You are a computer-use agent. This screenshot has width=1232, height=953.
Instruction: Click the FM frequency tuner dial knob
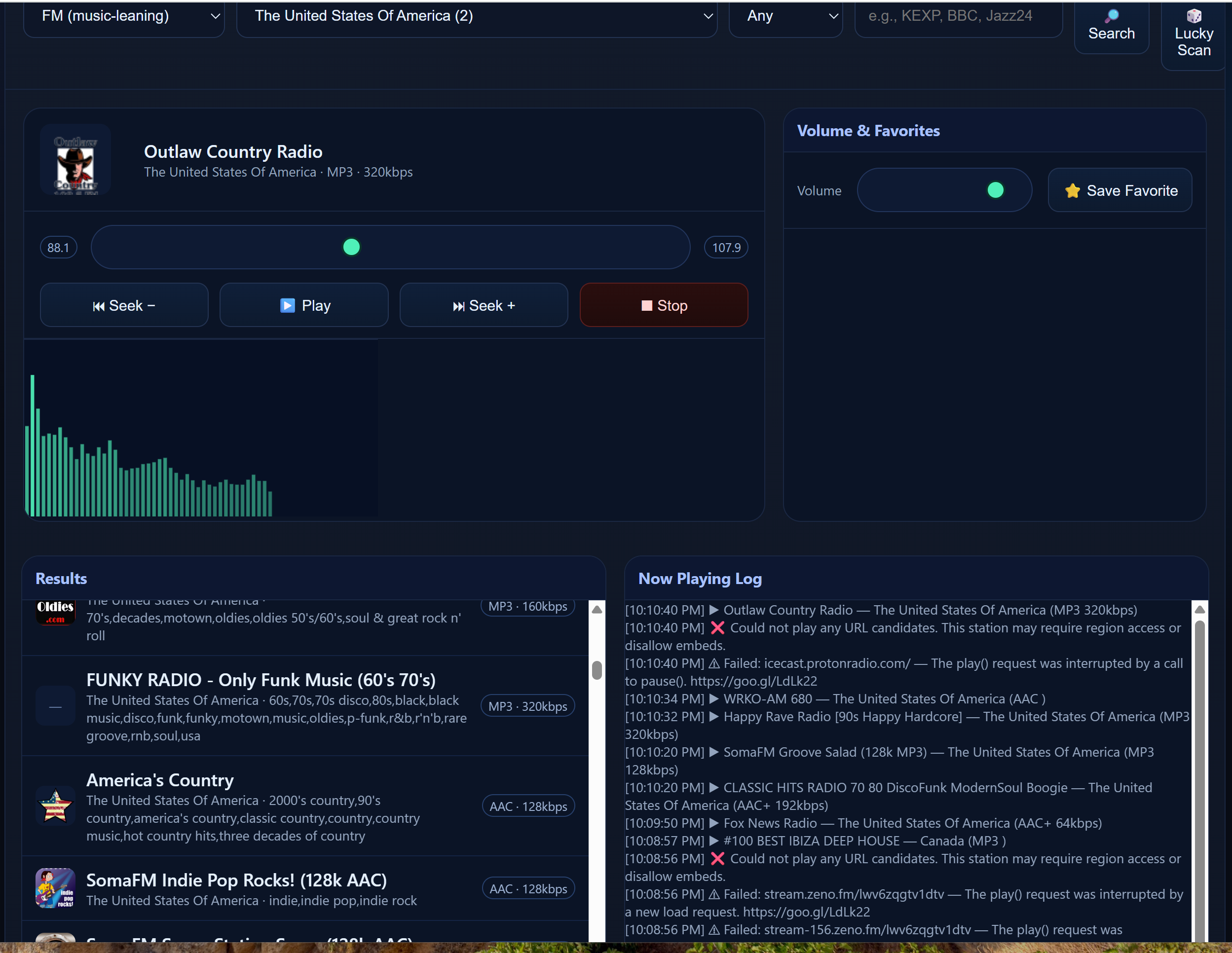coord(351,247)
